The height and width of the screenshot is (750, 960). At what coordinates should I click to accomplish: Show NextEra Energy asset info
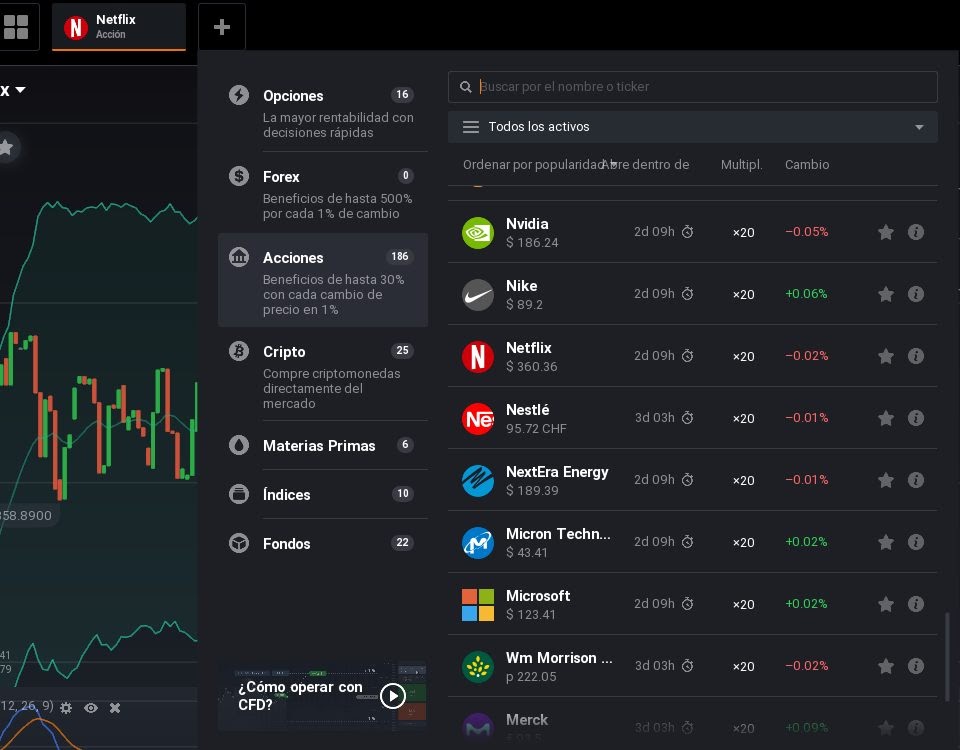[x=916, y=479]
